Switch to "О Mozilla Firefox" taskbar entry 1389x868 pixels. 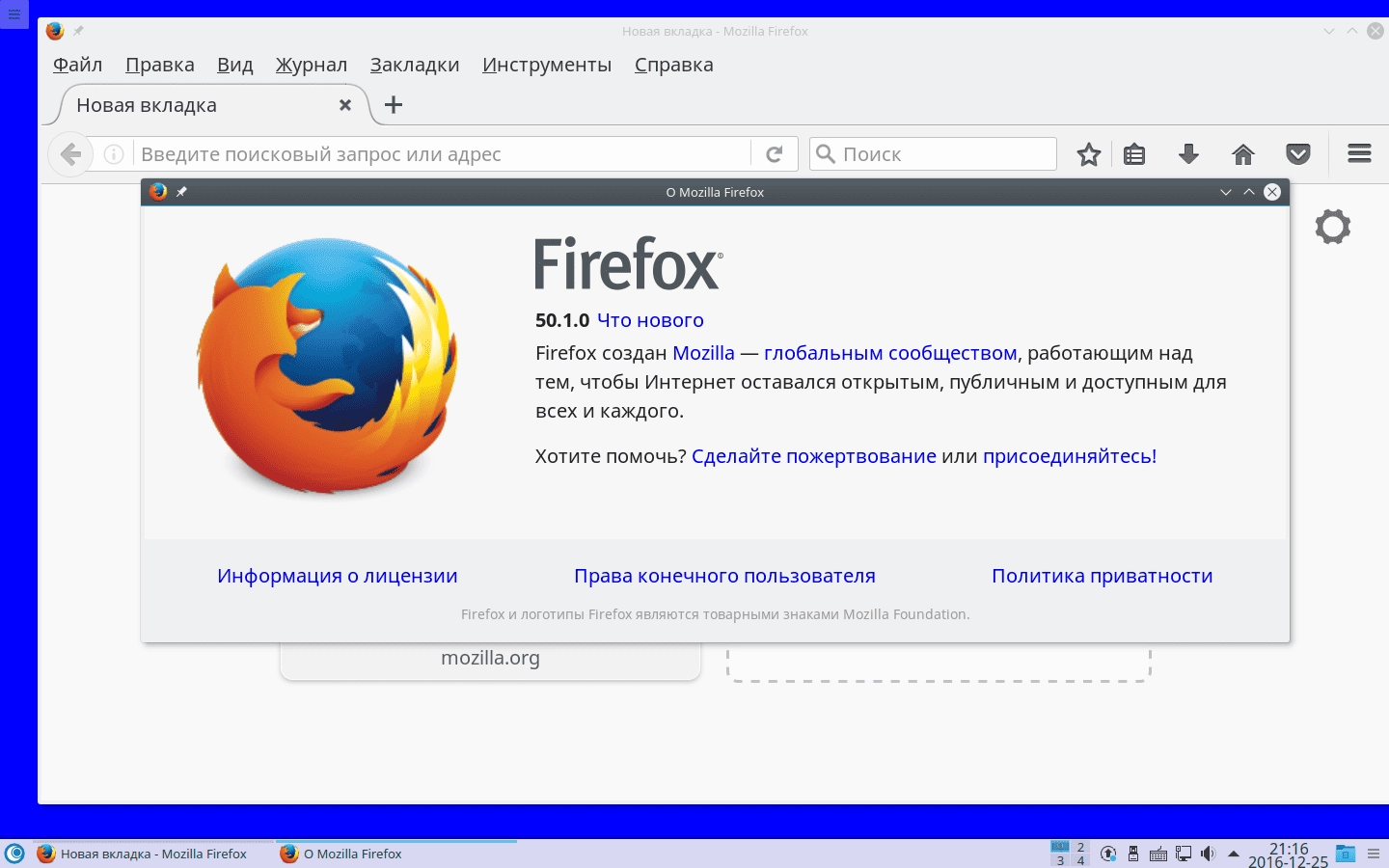click(x=396, y=854)
